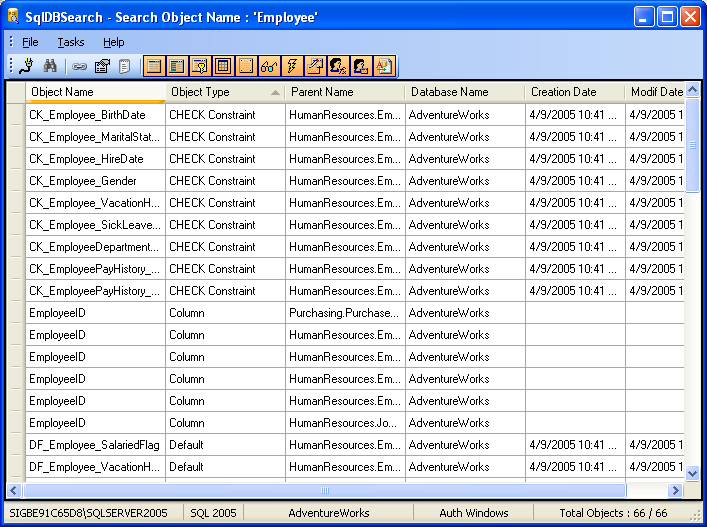Select CK_Employee_VacationH... object name
707x527 pixels.
(x=94, y=203)
